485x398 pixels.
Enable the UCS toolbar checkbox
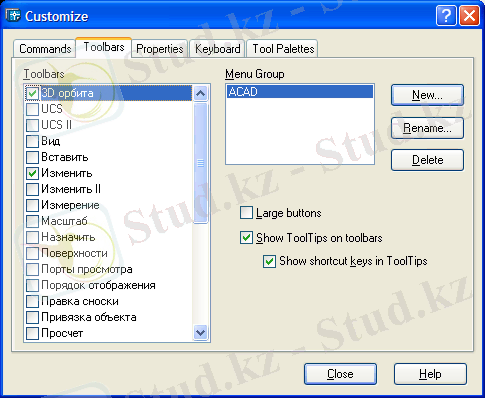pyautogui.click(x=32, y=109)
